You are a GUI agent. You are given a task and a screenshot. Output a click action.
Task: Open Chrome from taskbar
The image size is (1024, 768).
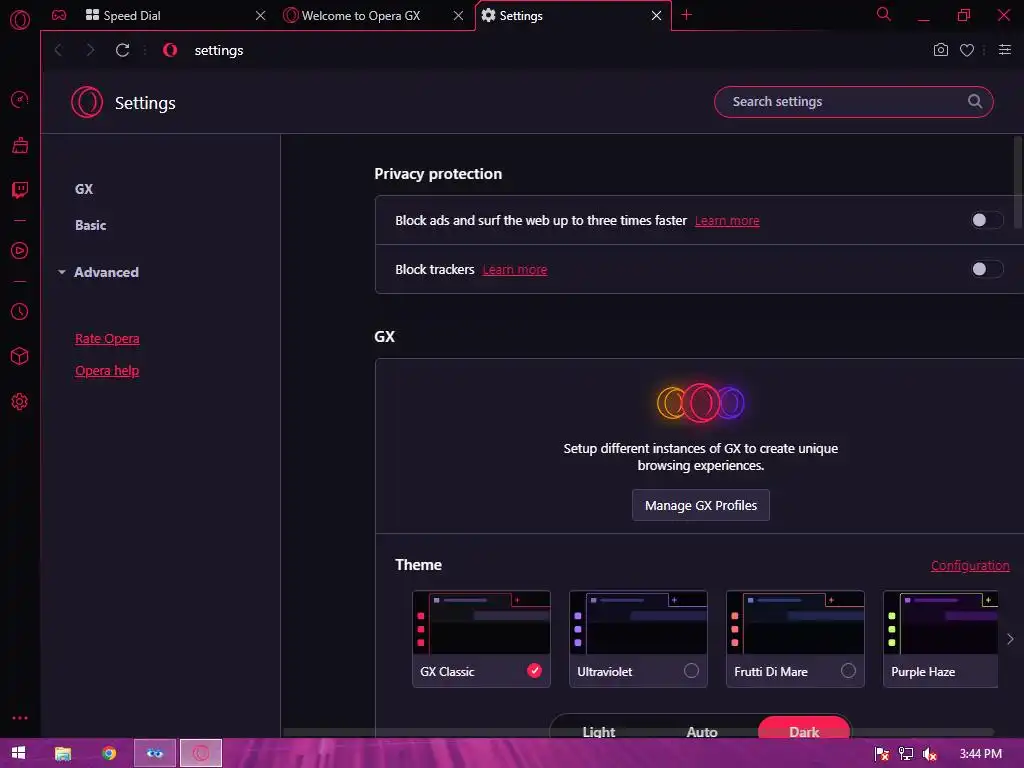coord(109,753)
